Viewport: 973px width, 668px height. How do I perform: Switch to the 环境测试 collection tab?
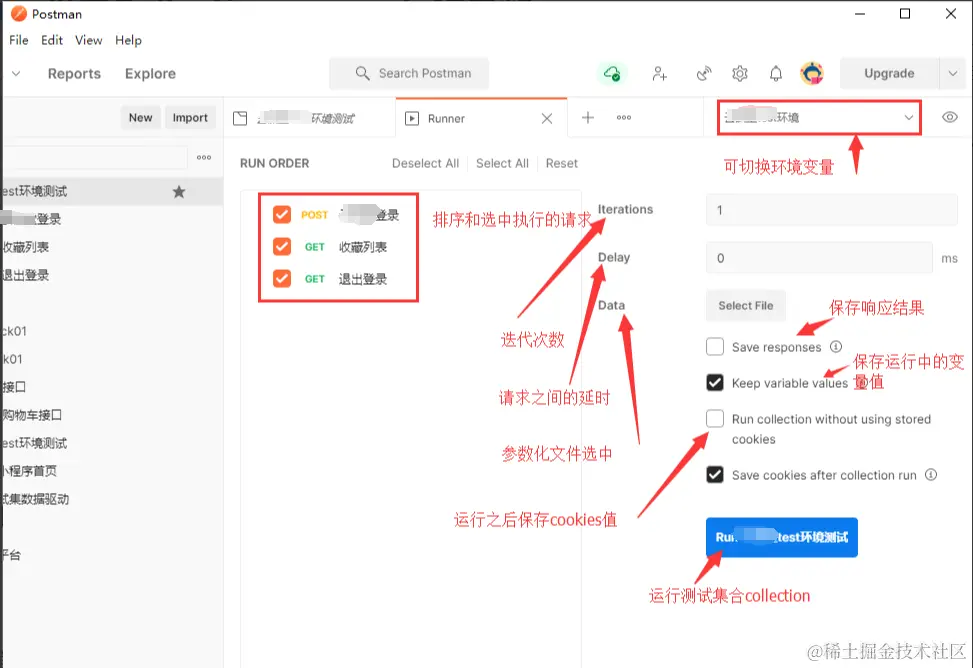click(x=309, y=118)
